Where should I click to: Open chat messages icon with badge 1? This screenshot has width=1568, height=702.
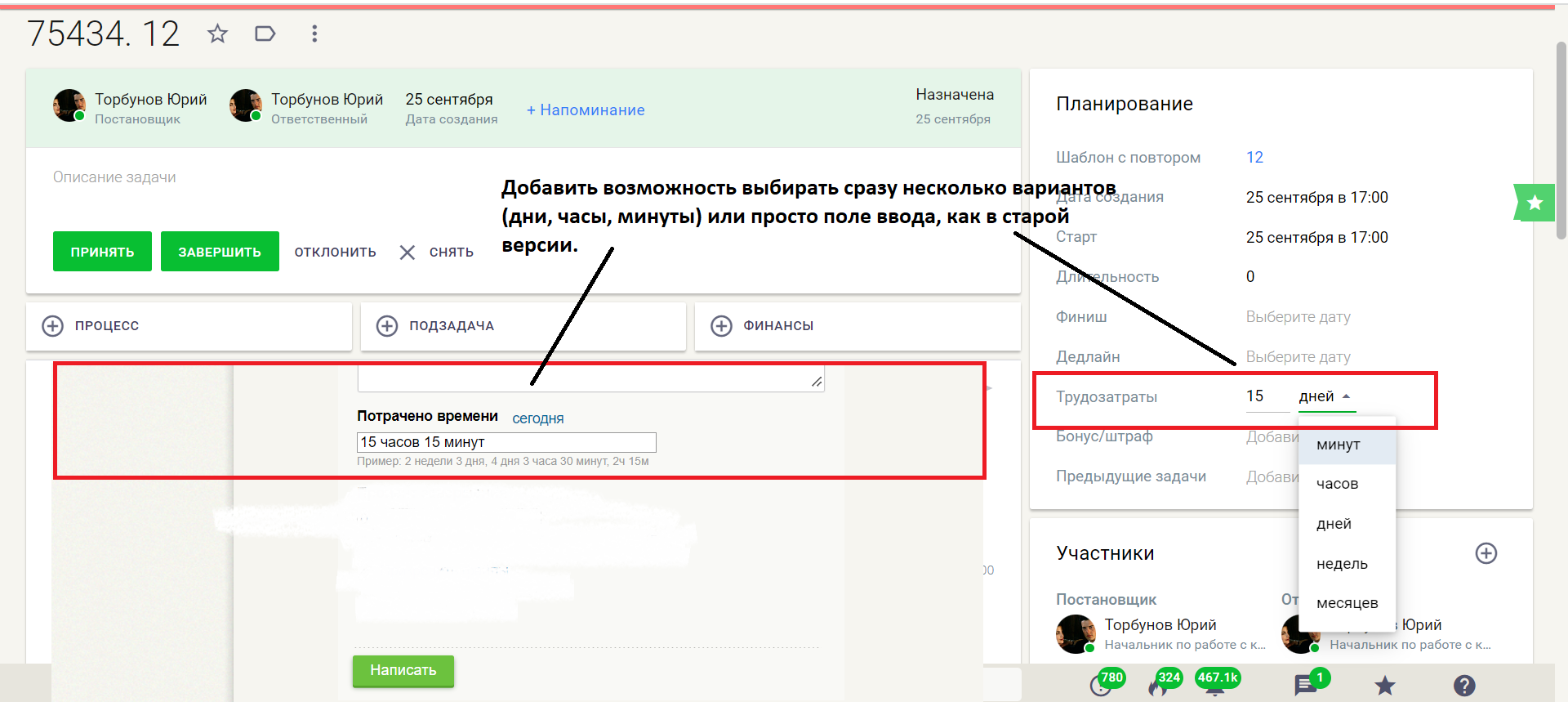pyautogui.click(x=1306, y=686)
